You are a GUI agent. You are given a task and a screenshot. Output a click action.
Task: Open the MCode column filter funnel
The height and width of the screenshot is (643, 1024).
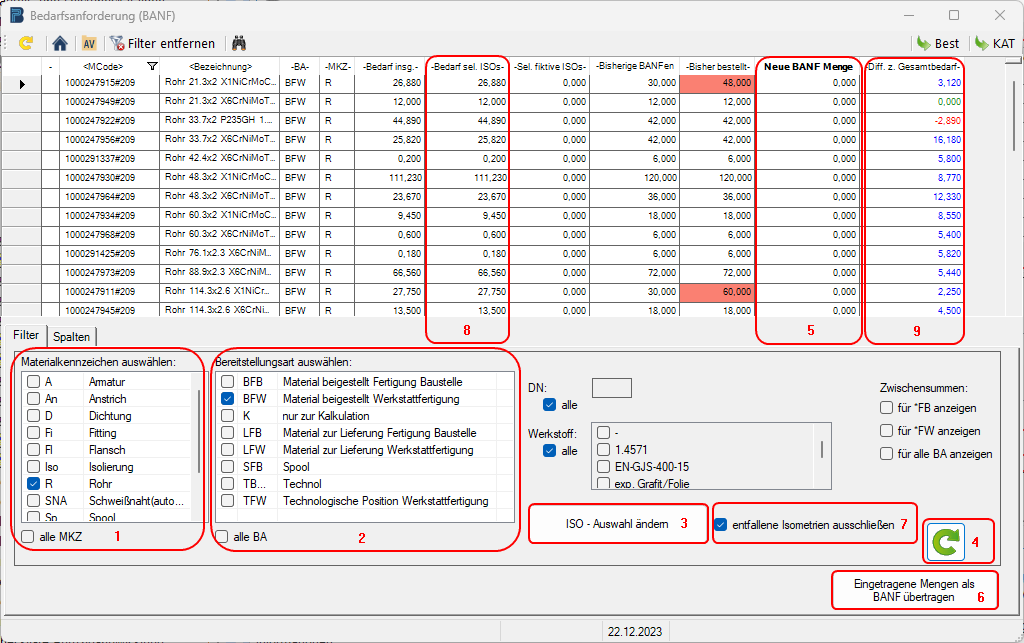152,66
